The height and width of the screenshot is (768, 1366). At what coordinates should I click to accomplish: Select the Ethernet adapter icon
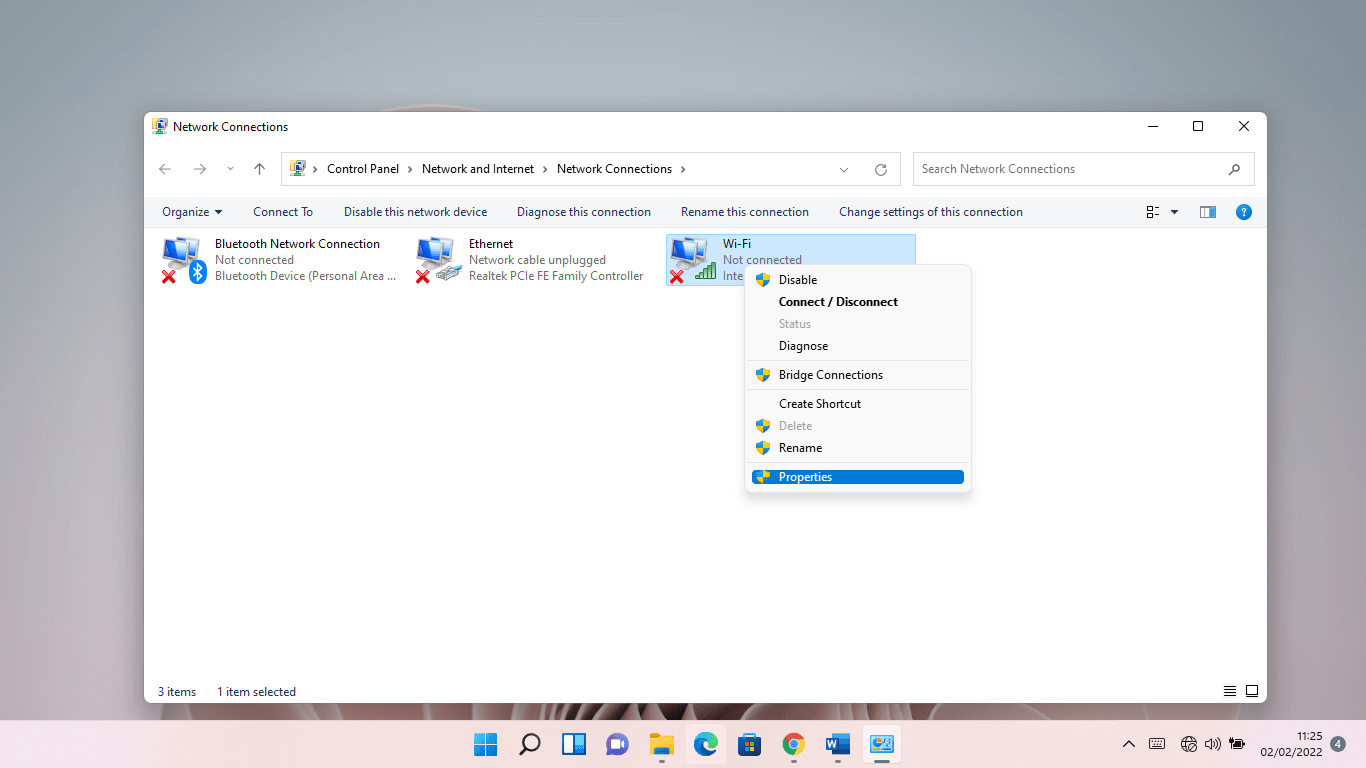tap(438, 260)
